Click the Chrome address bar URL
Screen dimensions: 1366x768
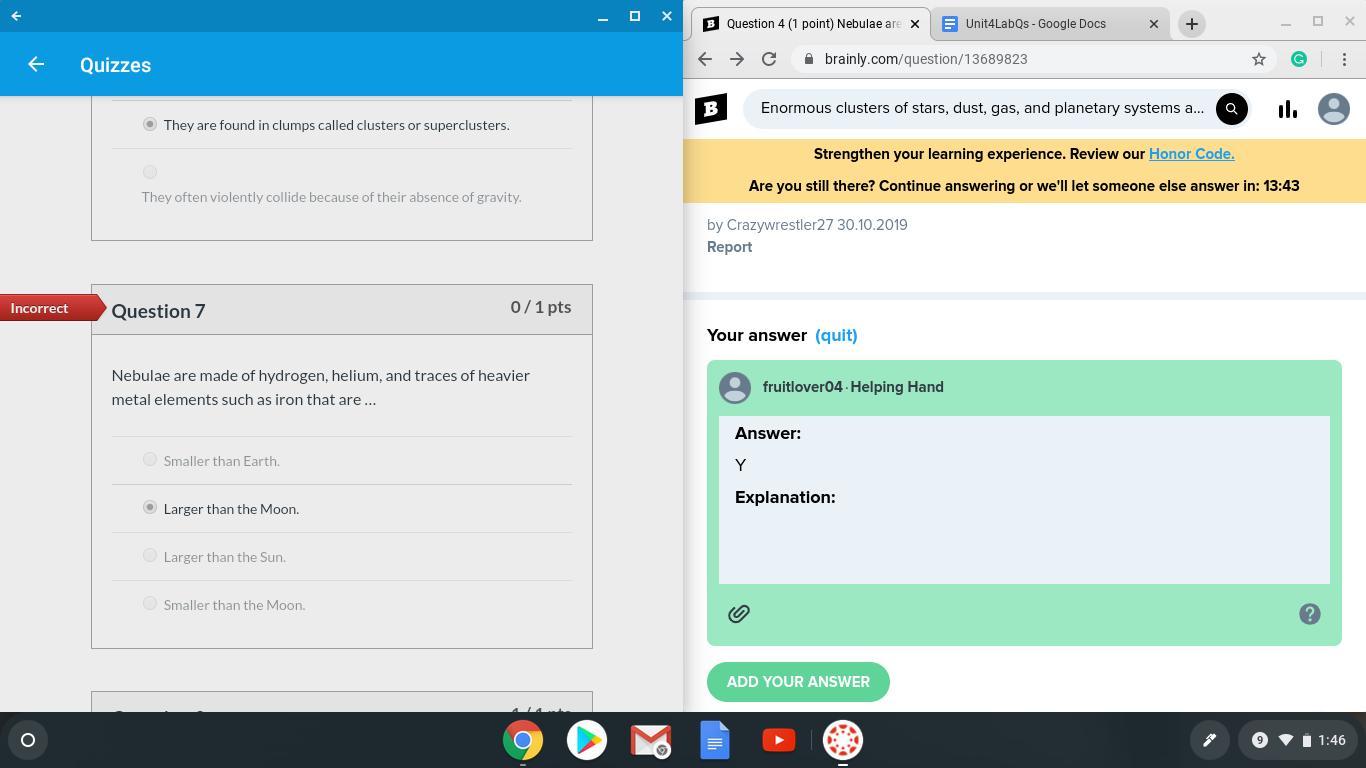926,59
